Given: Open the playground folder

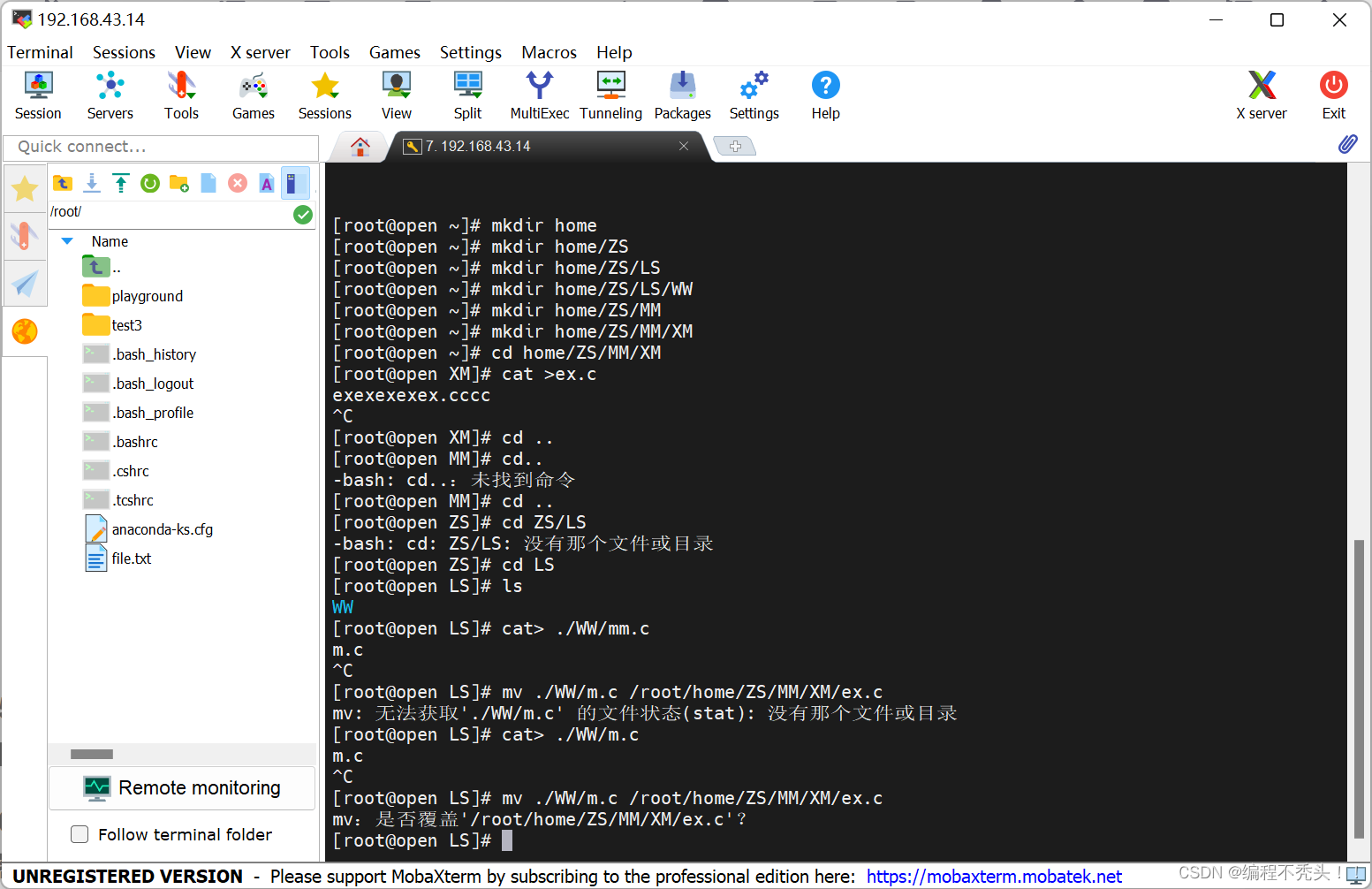Looking at the screenshot, I should (147, 295).
